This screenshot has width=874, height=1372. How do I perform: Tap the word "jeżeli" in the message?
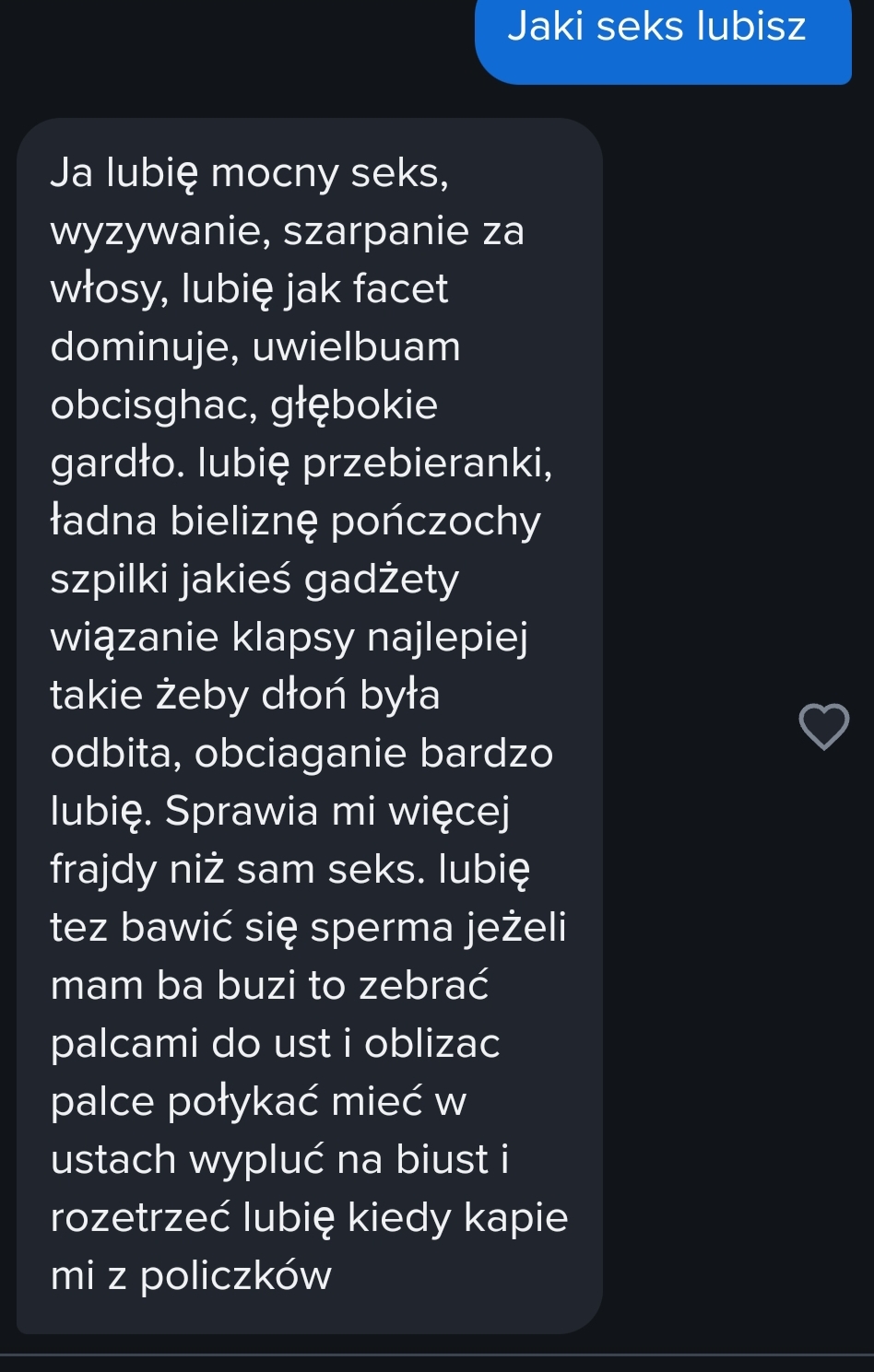click(x=515, y=927)
